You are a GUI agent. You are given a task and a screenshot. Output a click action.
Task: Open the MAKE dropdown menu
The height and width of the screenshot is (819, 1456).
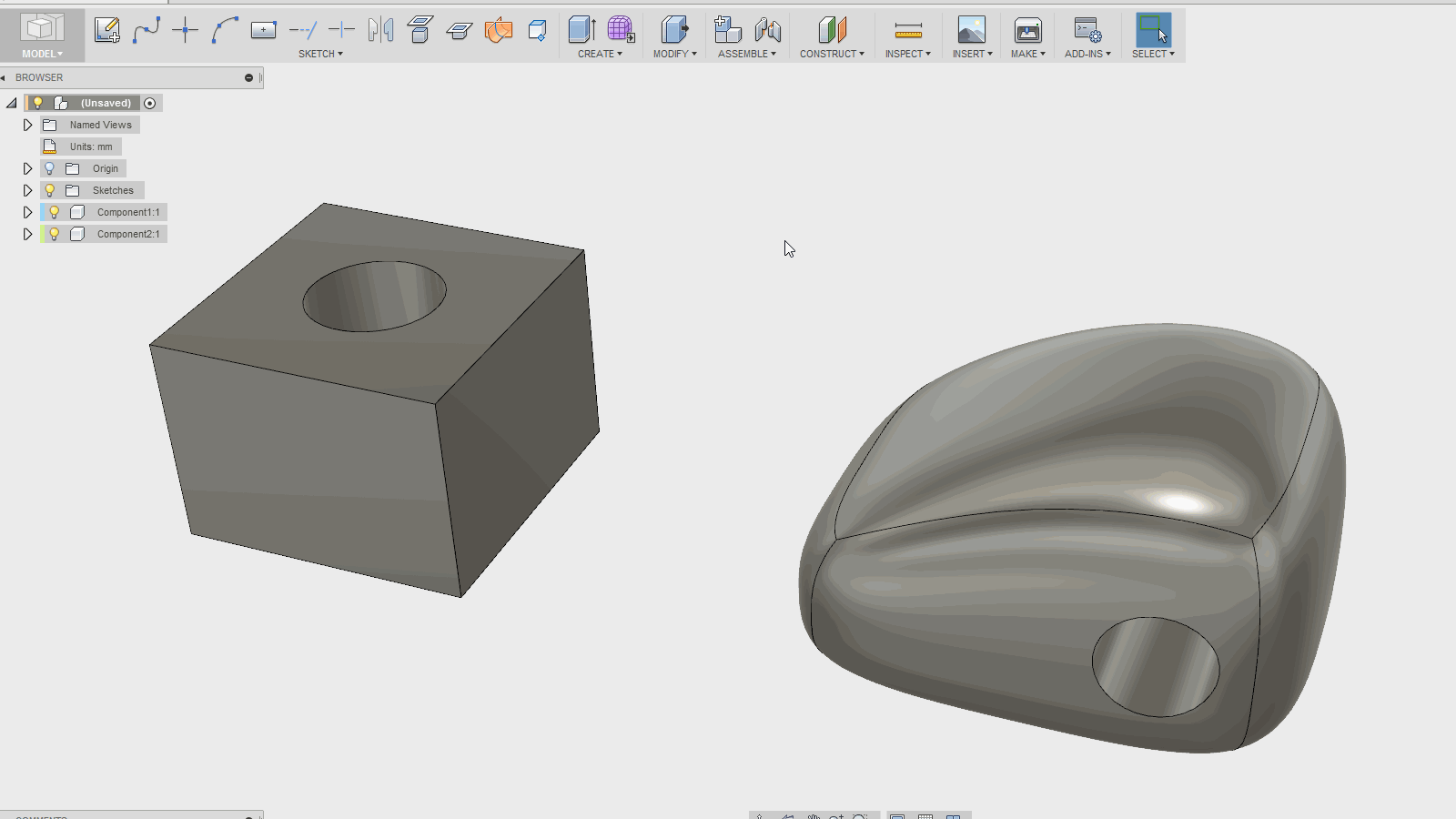point(1027,54)
